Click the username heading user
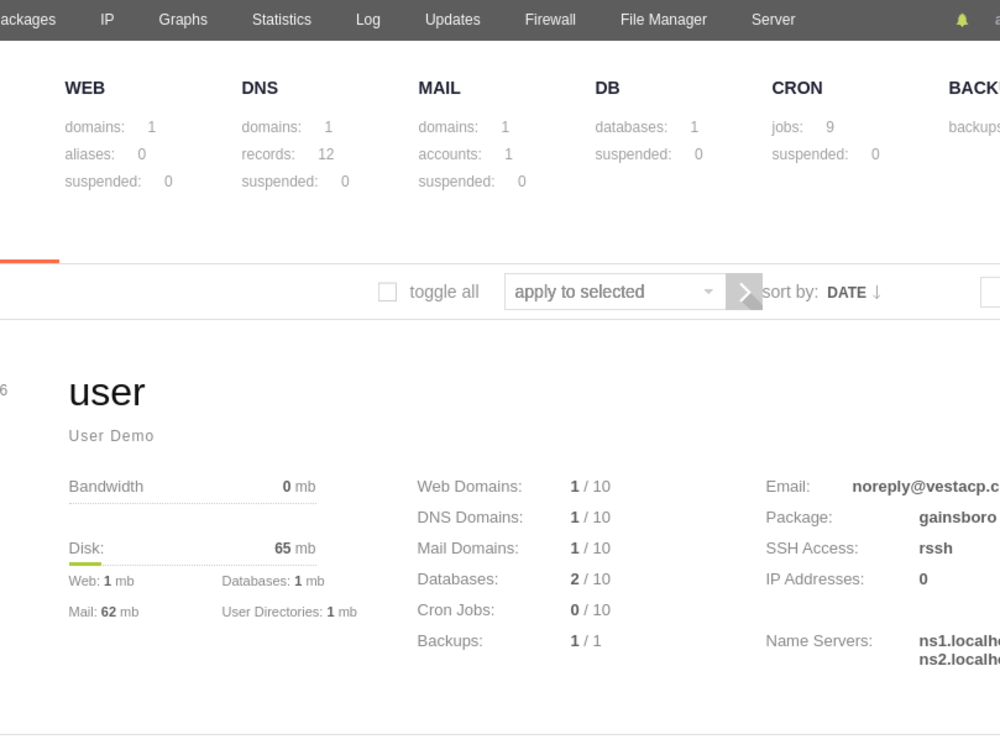1000x750 pixels. coord(107,392)
